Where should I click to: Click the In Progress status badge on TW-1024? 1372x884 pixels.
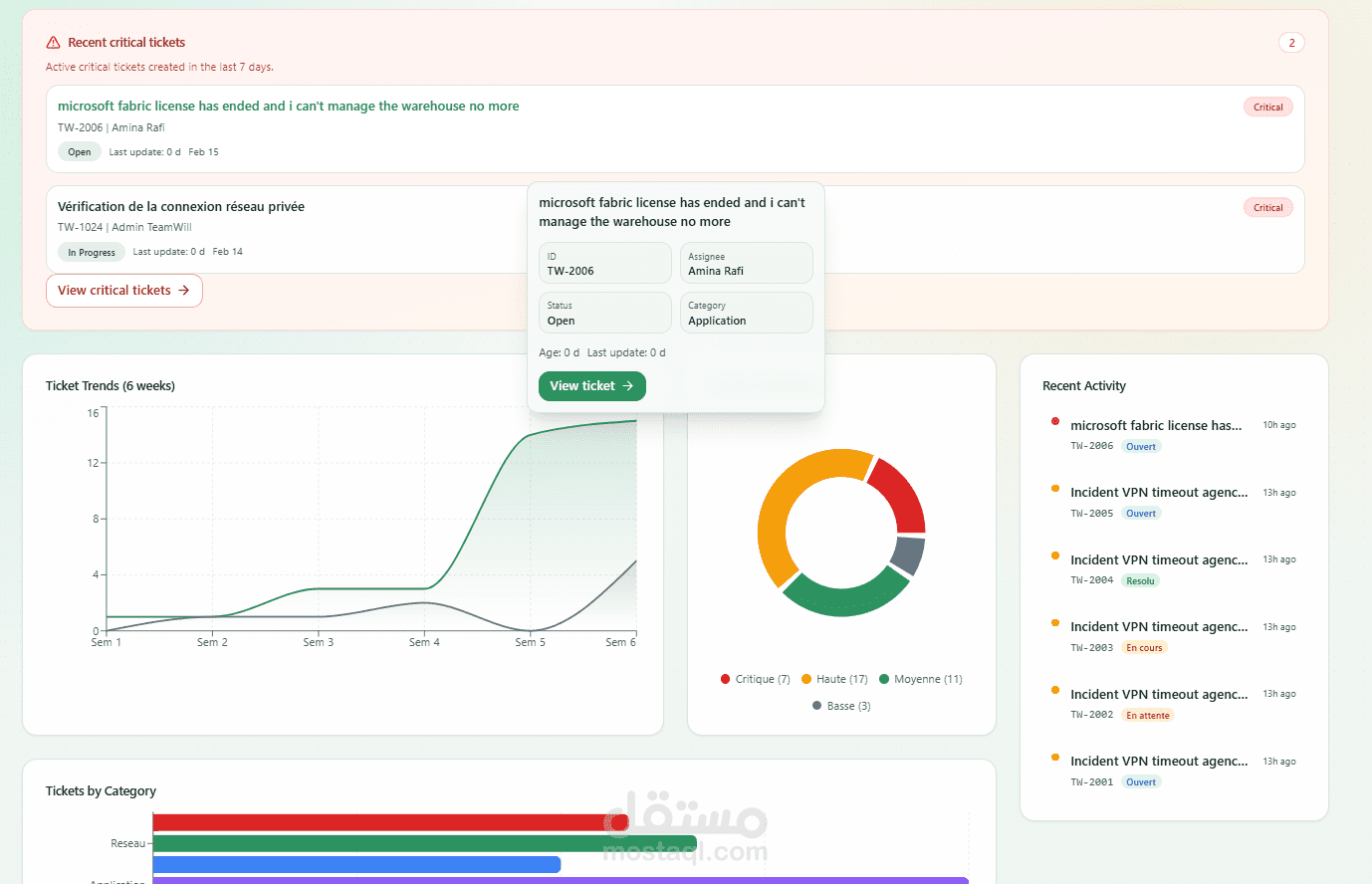(92, 253)
